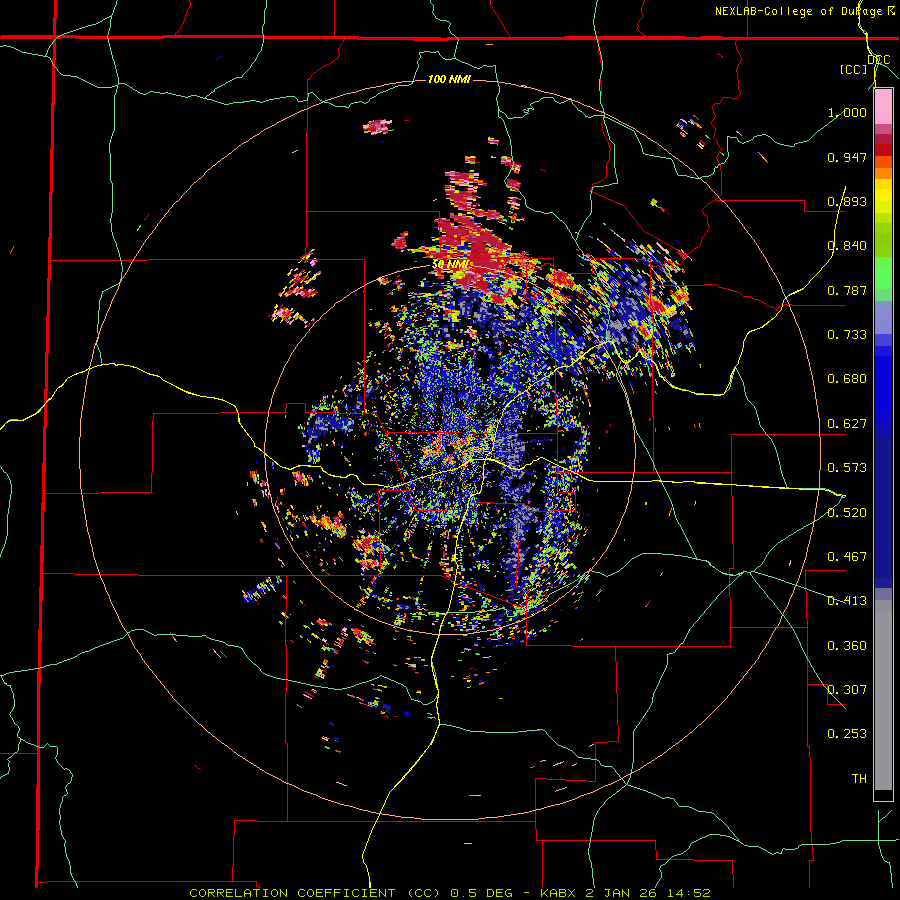Click the KABX radar site identifier
This screenshot has width=900, height=900.
[x=560, y=893]
